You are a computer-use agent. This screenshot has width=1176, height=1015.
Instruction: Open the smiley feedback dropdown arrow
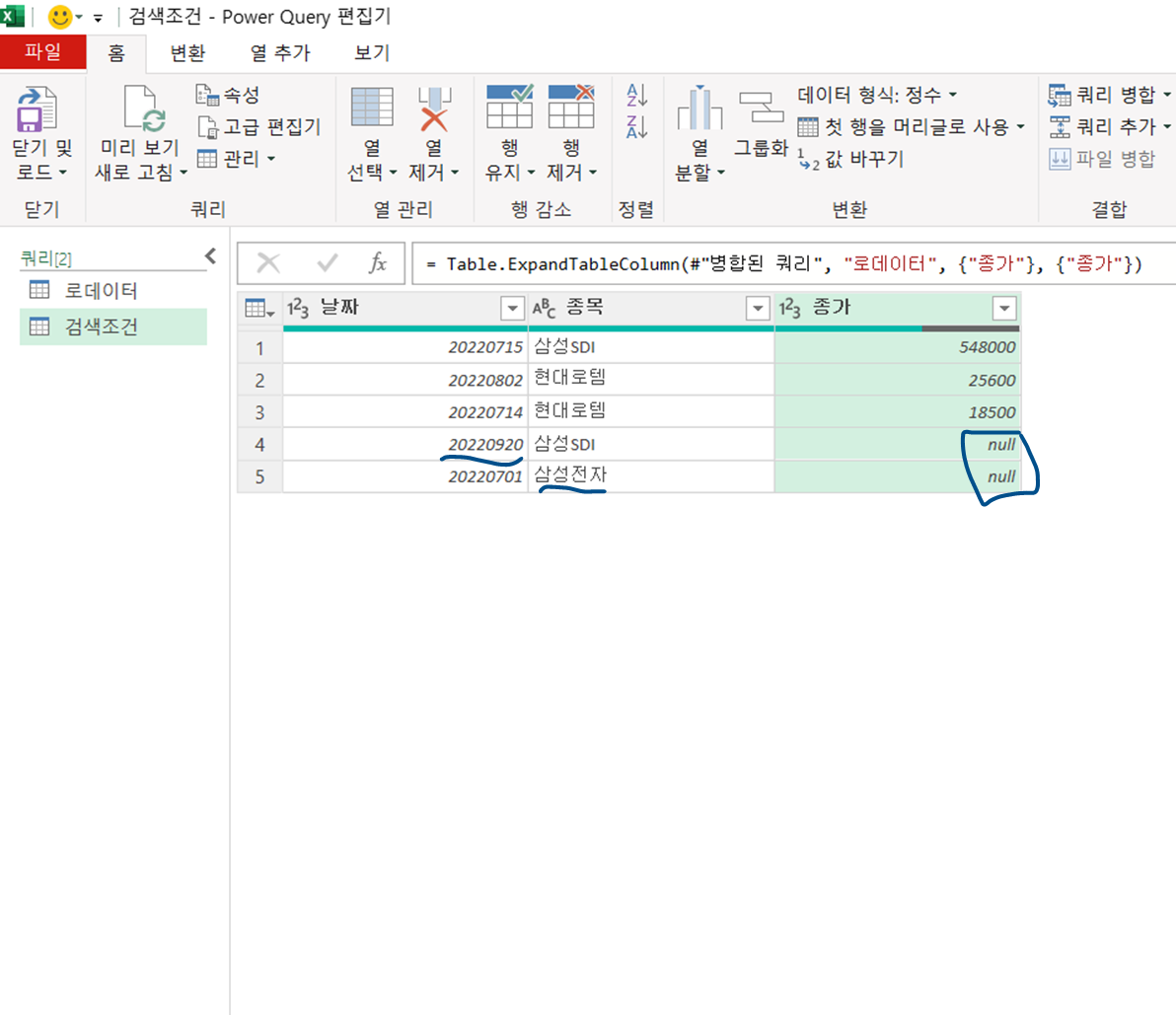[79, 17]
